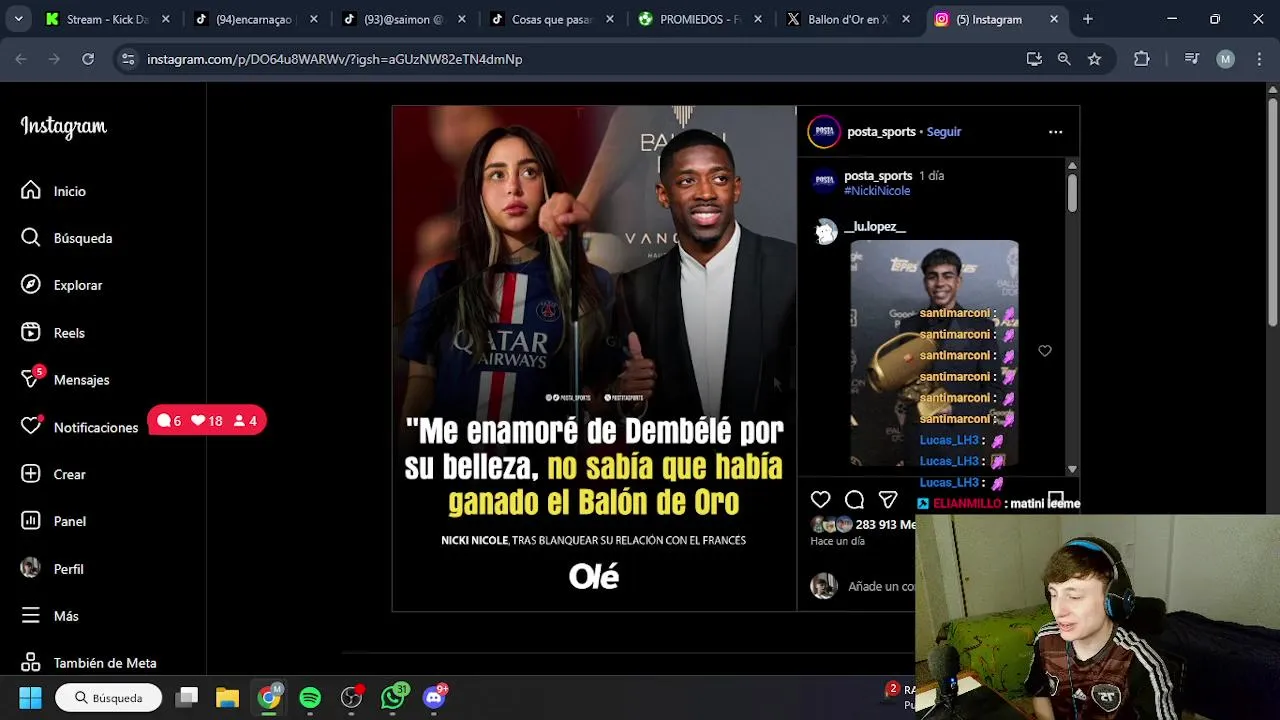The image size is (1280, 720).
Task: Open post options three-dots menu
Action: pyautogui.click(x=1055, y=132)
